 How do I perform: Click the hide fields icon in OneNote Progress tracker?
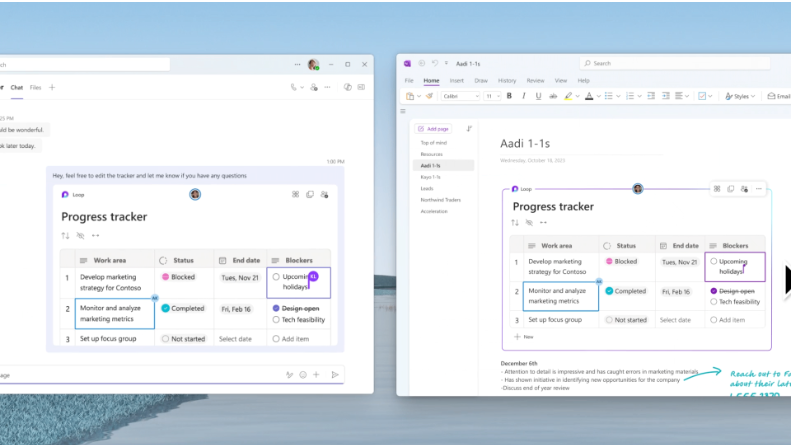coord(529,222)
